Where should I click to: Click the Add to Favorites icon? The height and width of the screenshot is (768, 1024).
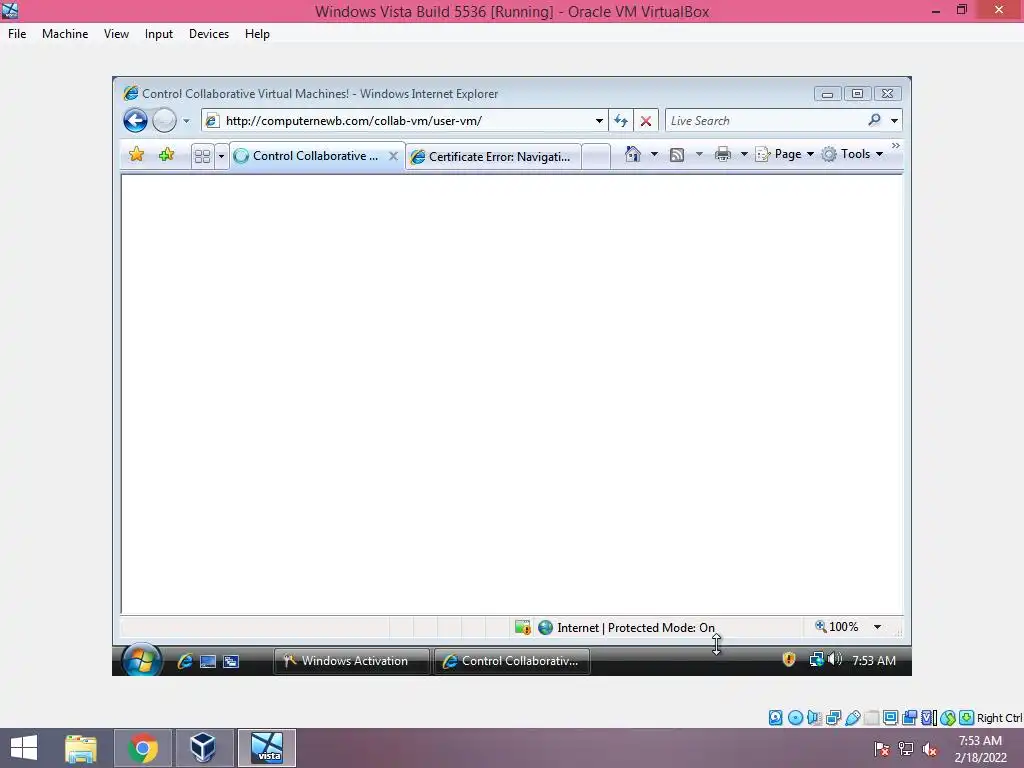pyautogui.click(x=167, y=155)
